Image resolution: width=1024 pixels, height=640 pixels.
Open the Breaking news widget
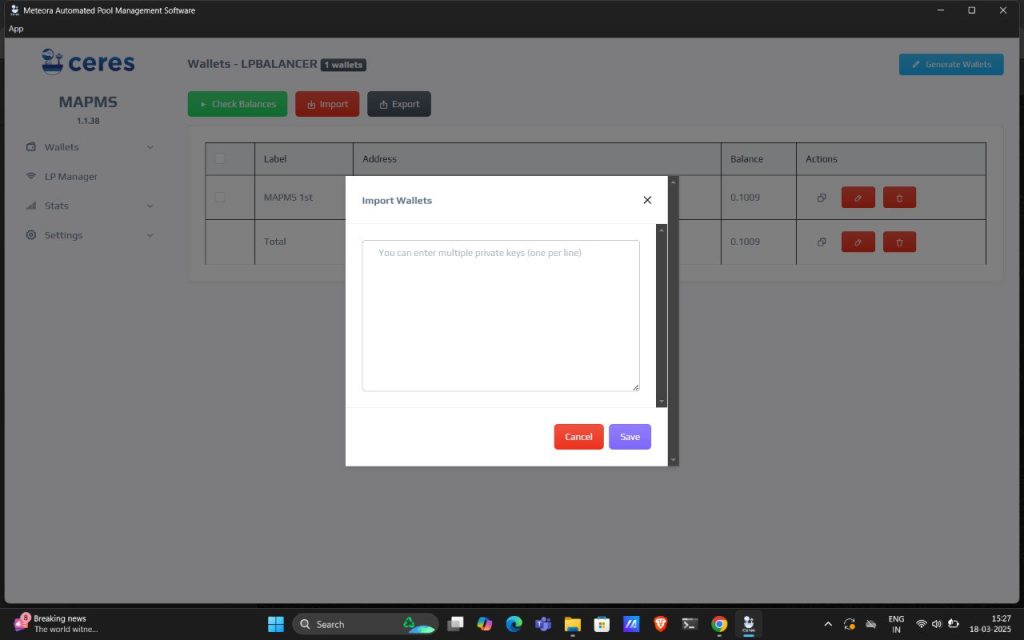[57, 624]
